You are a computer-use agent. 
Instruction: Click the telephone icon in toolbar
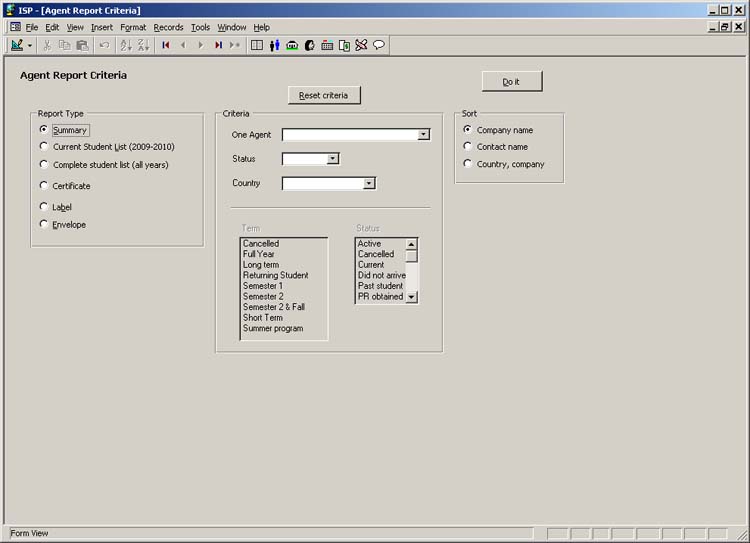click(x=292, y=45)
